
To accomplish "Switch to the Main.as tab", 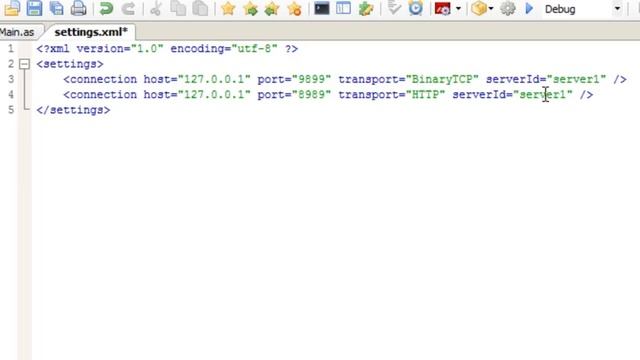I will click(18, 32).
